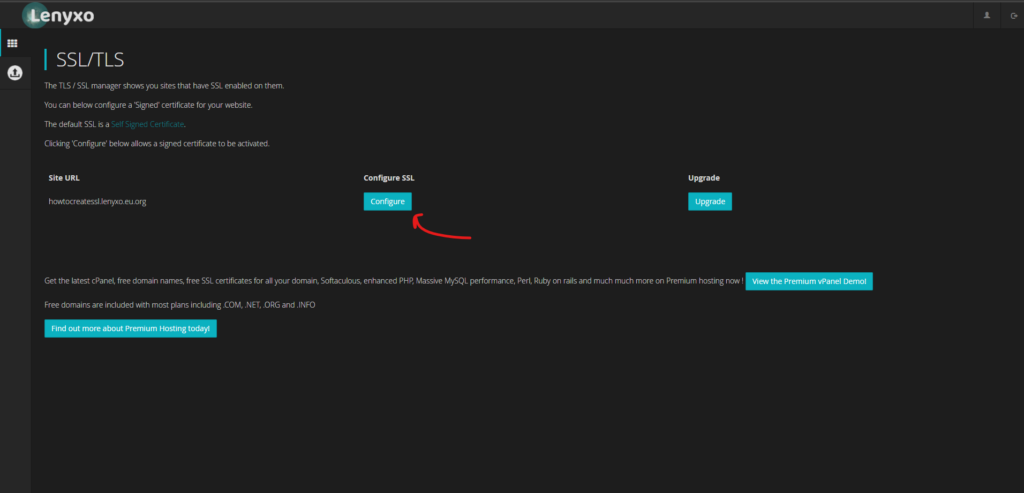Image resolution: width=1024 pixels, height=493 pixels.
Task: Click the Site URL column header
Action: [64, 178]
